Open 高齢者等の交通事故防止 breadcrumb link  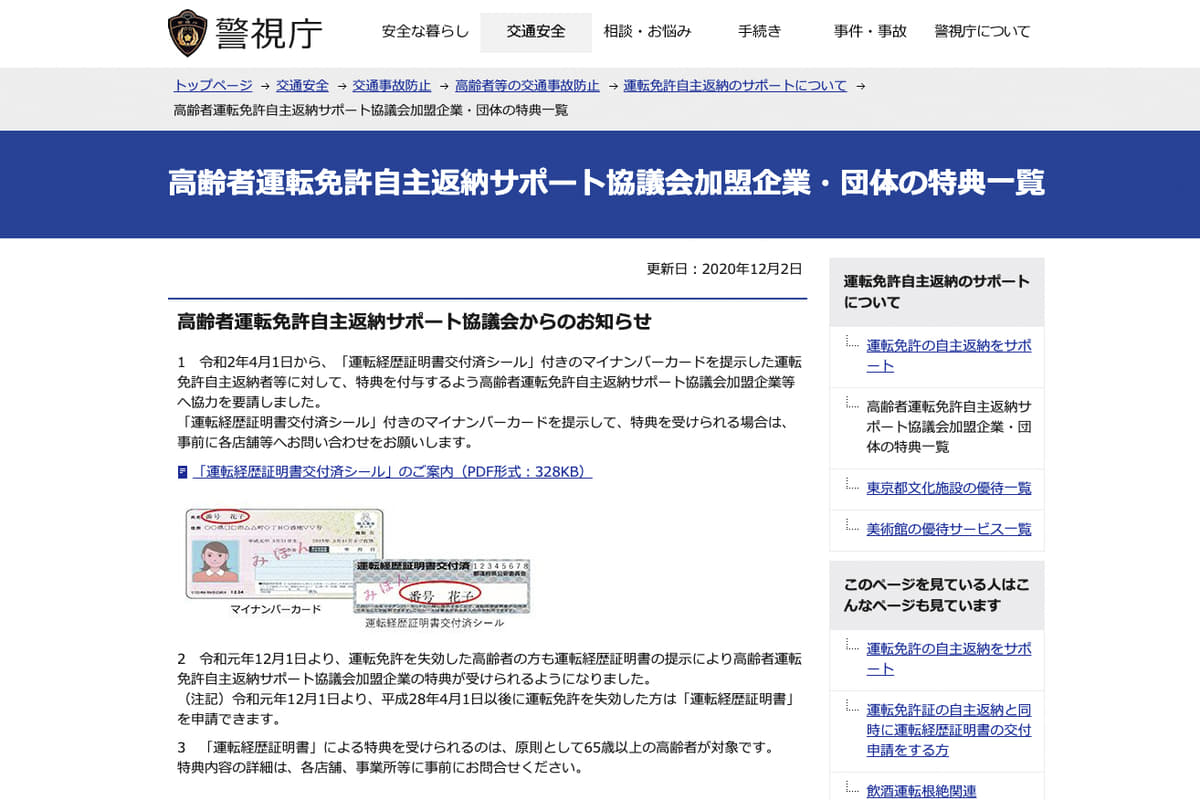click(527, 86)
